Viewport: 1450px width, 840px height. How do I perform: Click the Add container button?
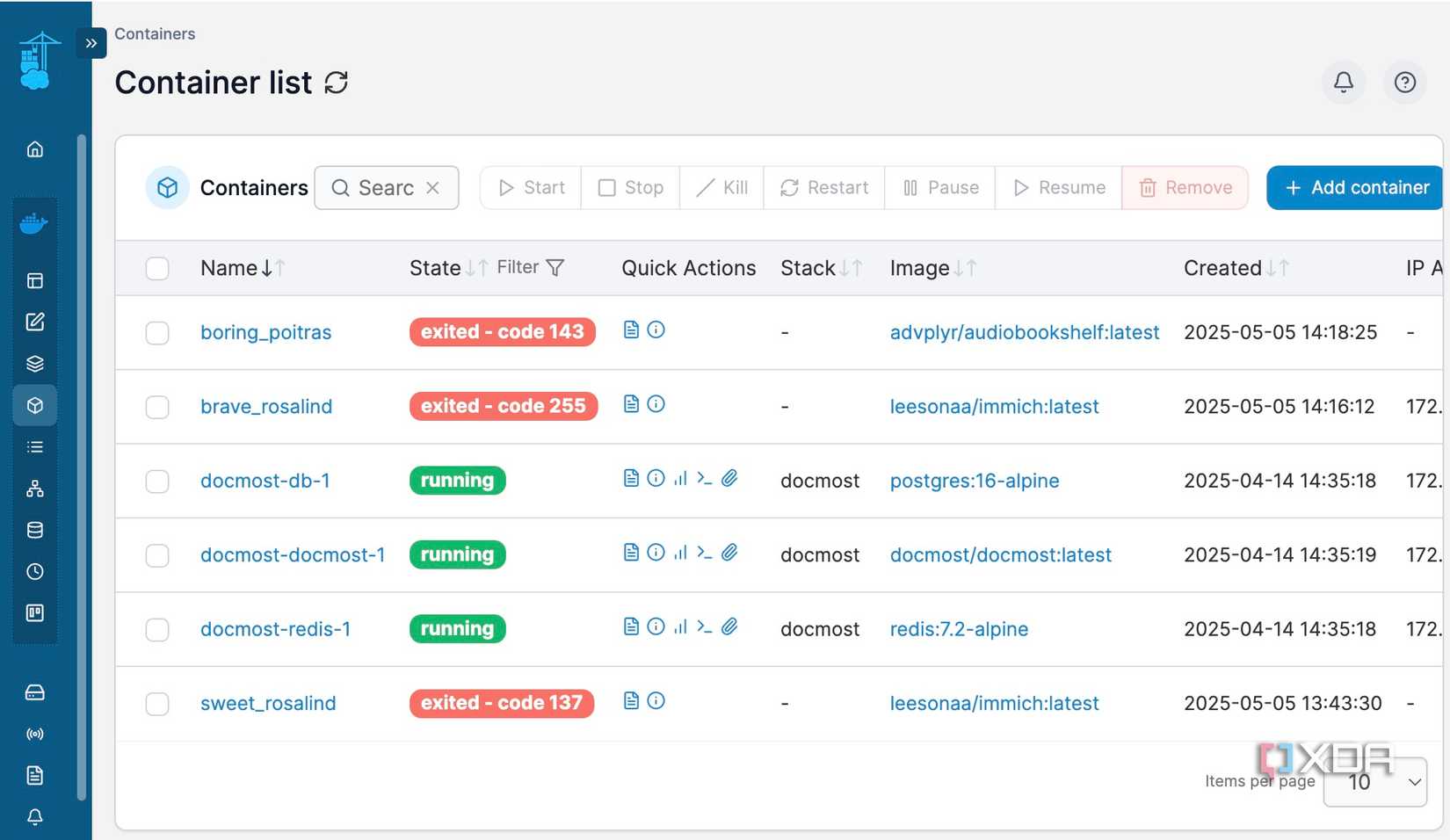coord(1356,188)
